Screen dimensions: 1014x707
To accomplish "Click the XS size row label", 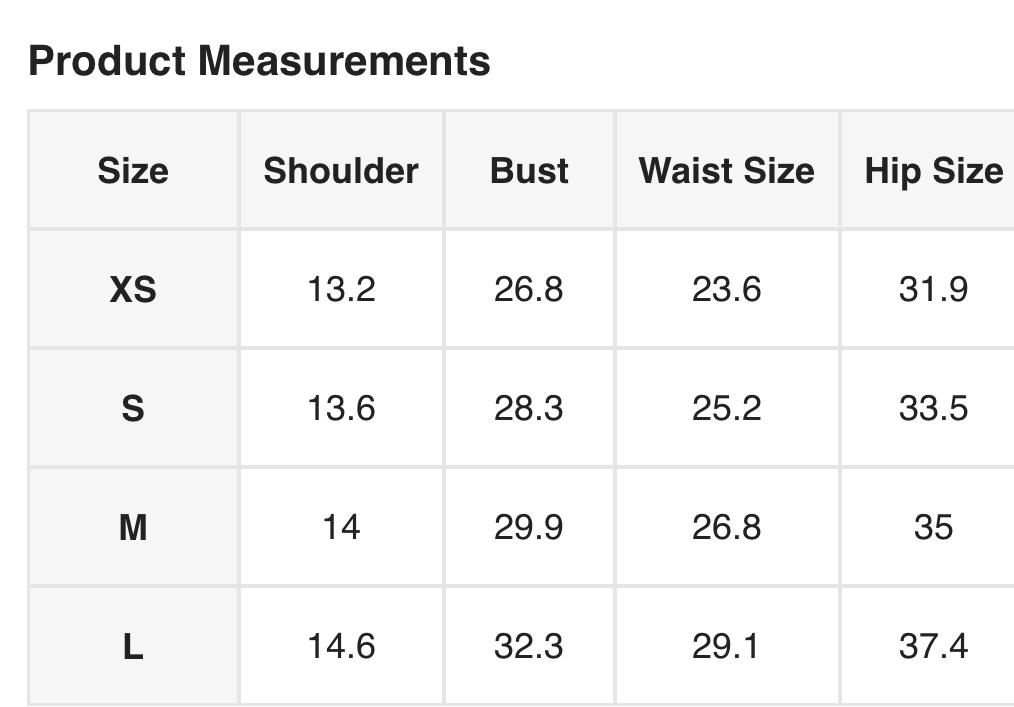I will (x=133, y=290).
